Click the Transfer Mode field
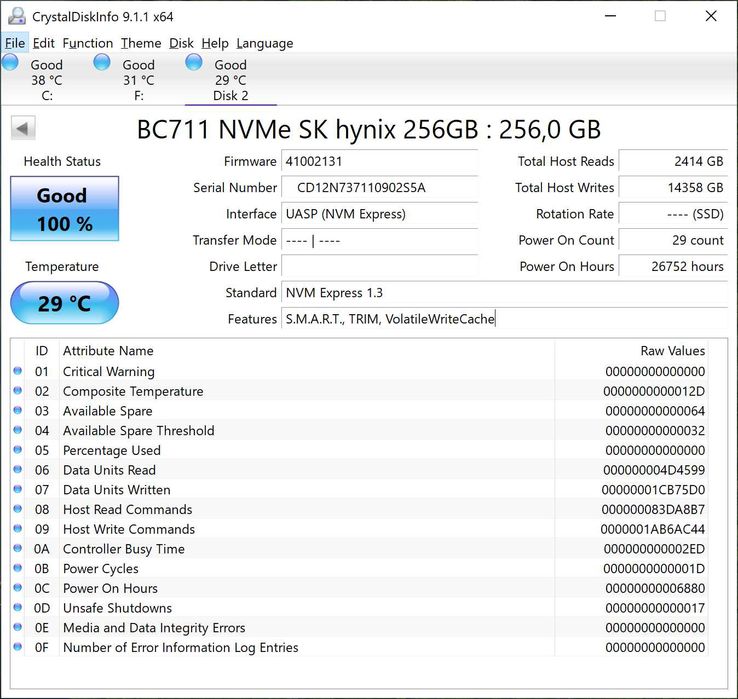The image size is (738, 699). click(379, 241)
